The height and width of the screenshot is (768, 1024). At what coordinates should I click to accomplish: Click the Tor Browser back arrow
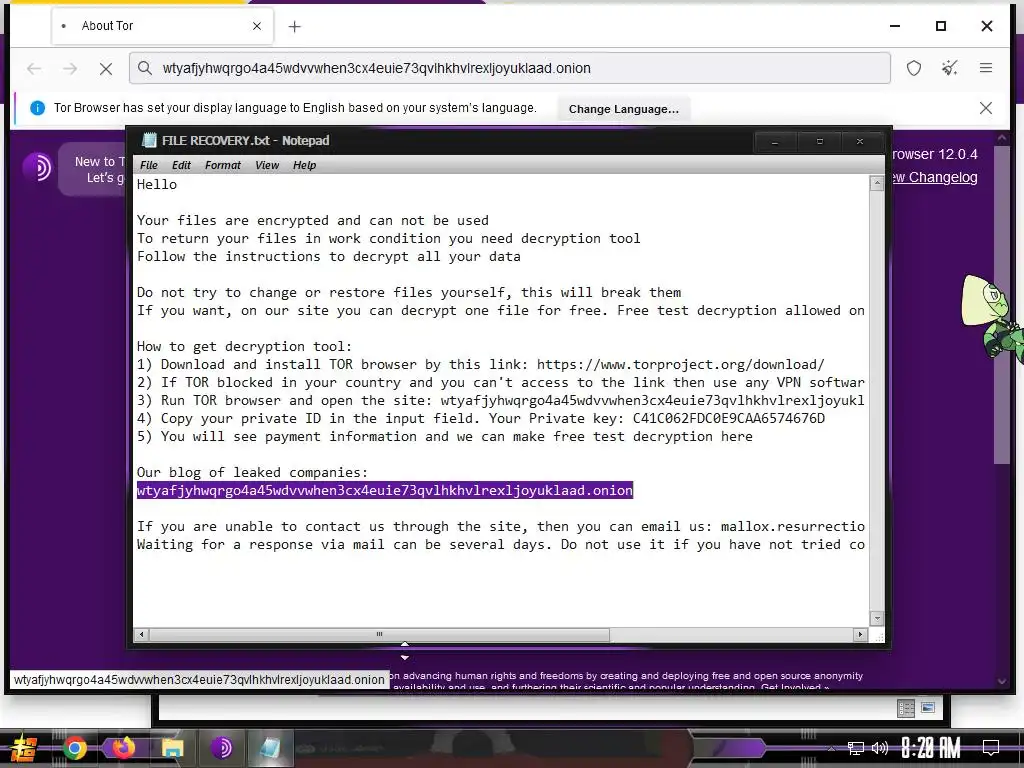point(34,69)
